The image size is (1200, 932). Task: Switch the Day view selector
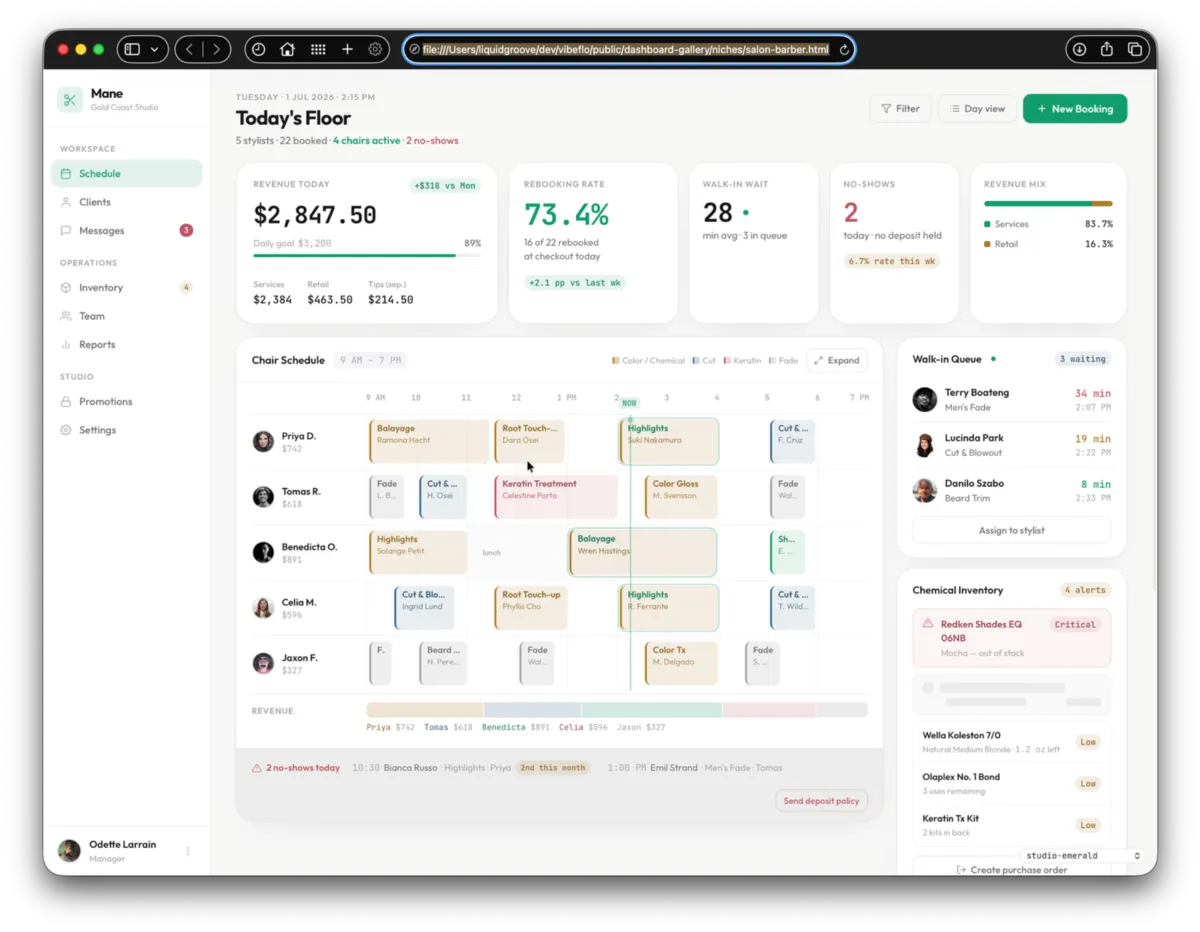[977, 108]
